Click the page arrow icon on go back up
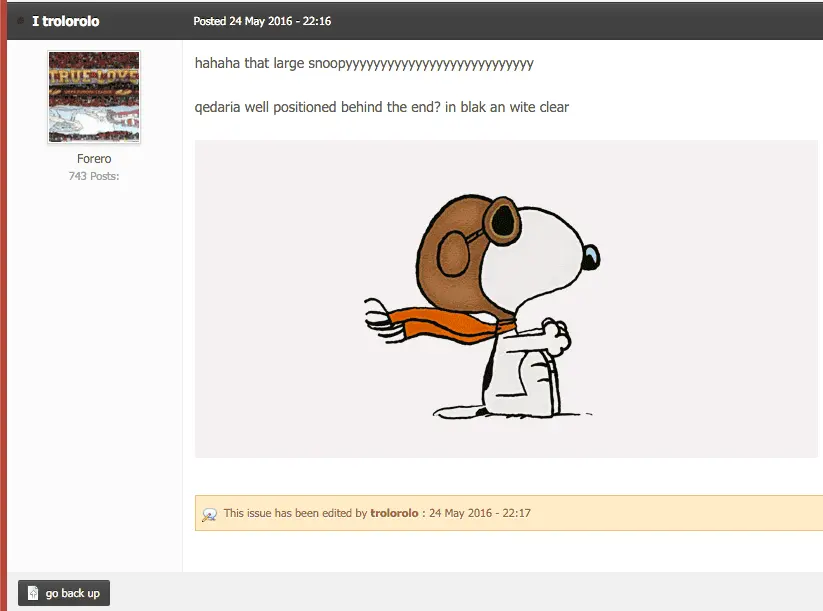The width and height of the screenshot is (823, 611). tap(33, 593)
